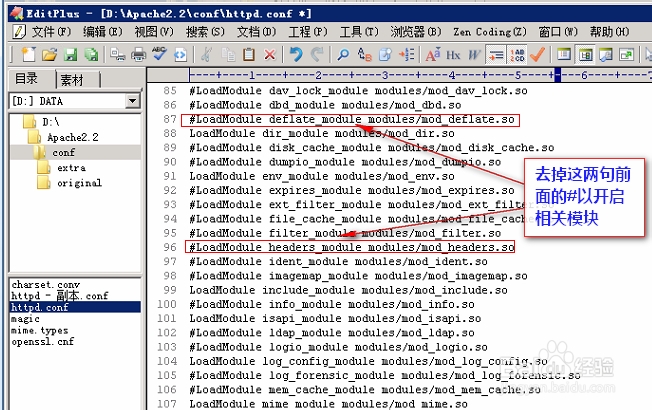Select charset.conv in file list

tap(45, 285)
